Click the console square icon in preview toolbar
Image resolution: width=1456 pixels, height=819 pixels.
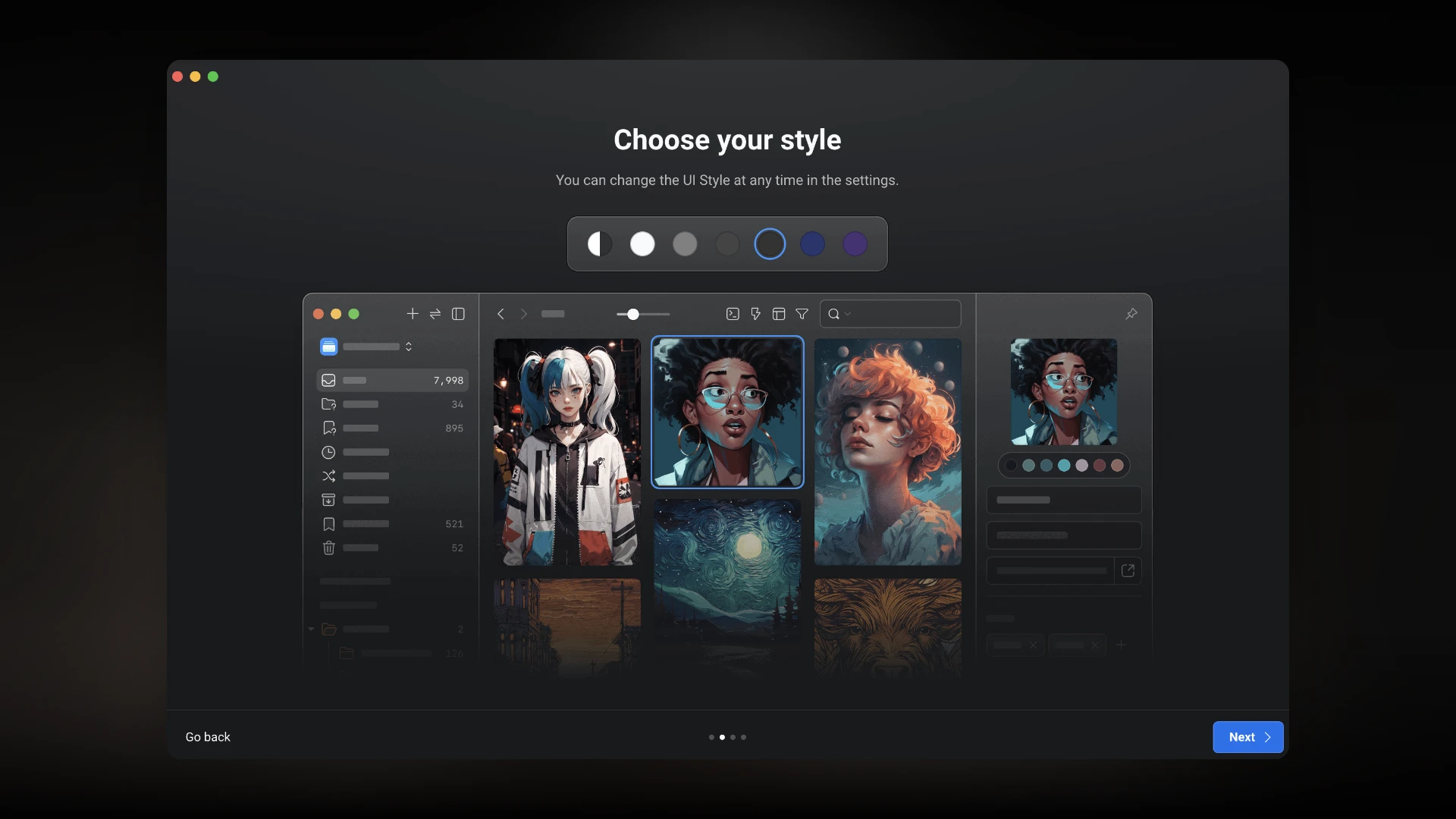pyautogui.click(x=733, y=314)
